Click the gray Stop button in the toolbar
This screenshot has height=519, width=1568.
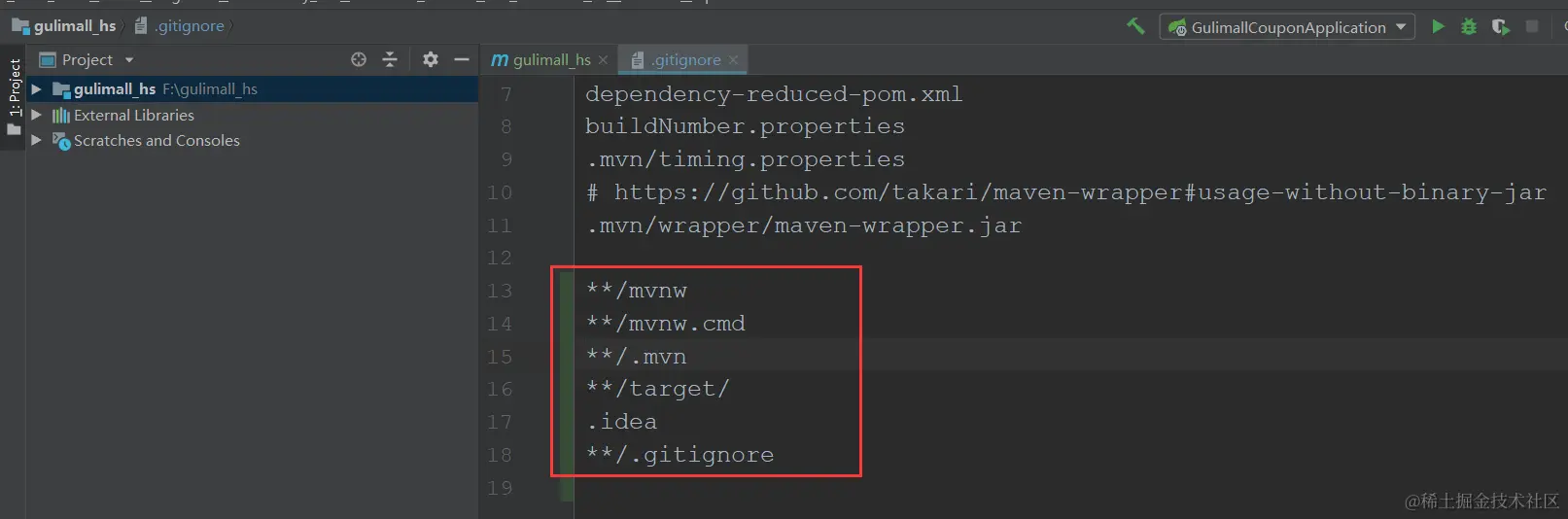tap(1532, 26)
